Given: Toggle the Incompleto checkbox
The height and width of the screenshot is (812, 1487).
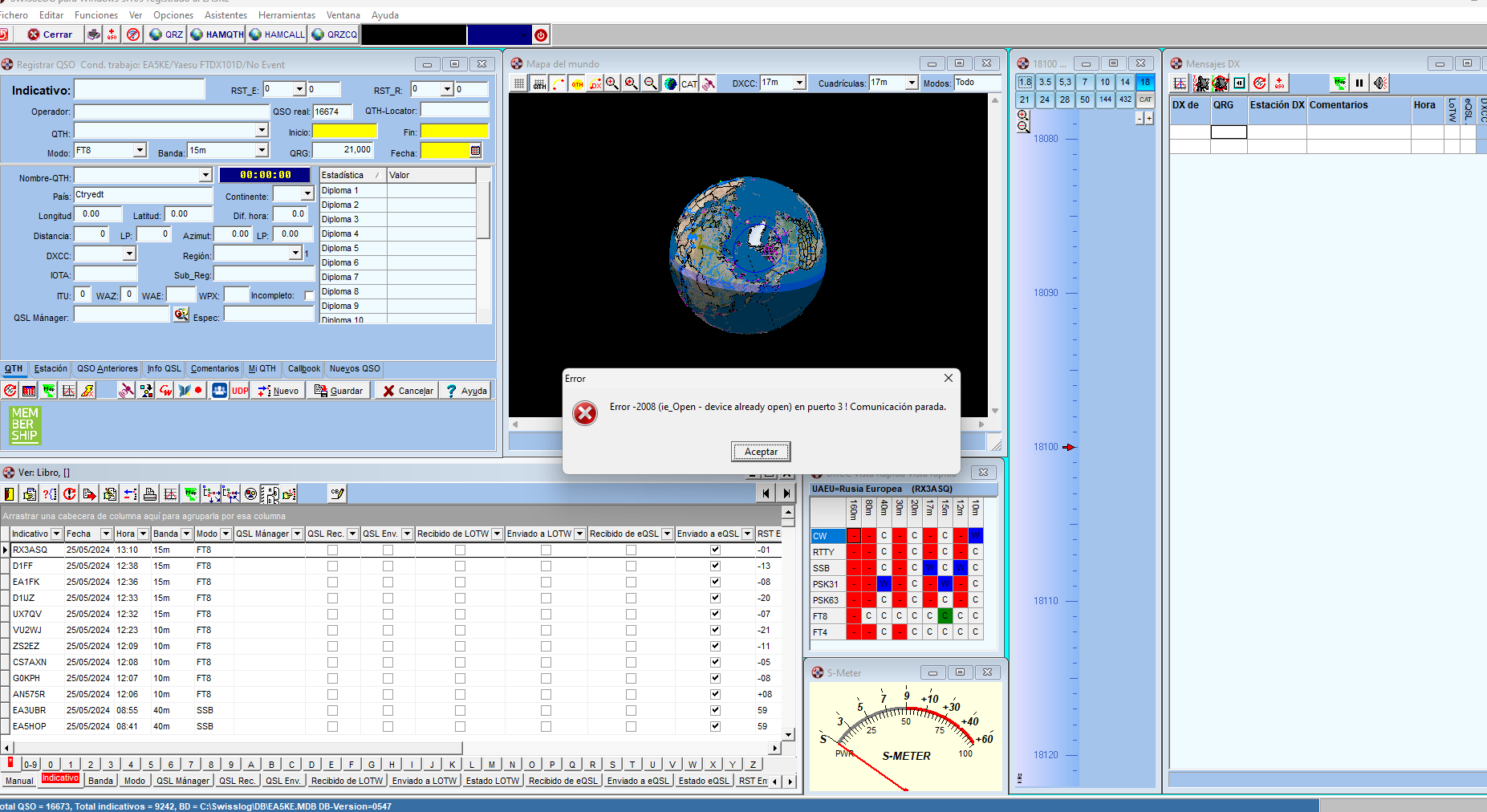Looking at the screenshot, I should 309,296.
